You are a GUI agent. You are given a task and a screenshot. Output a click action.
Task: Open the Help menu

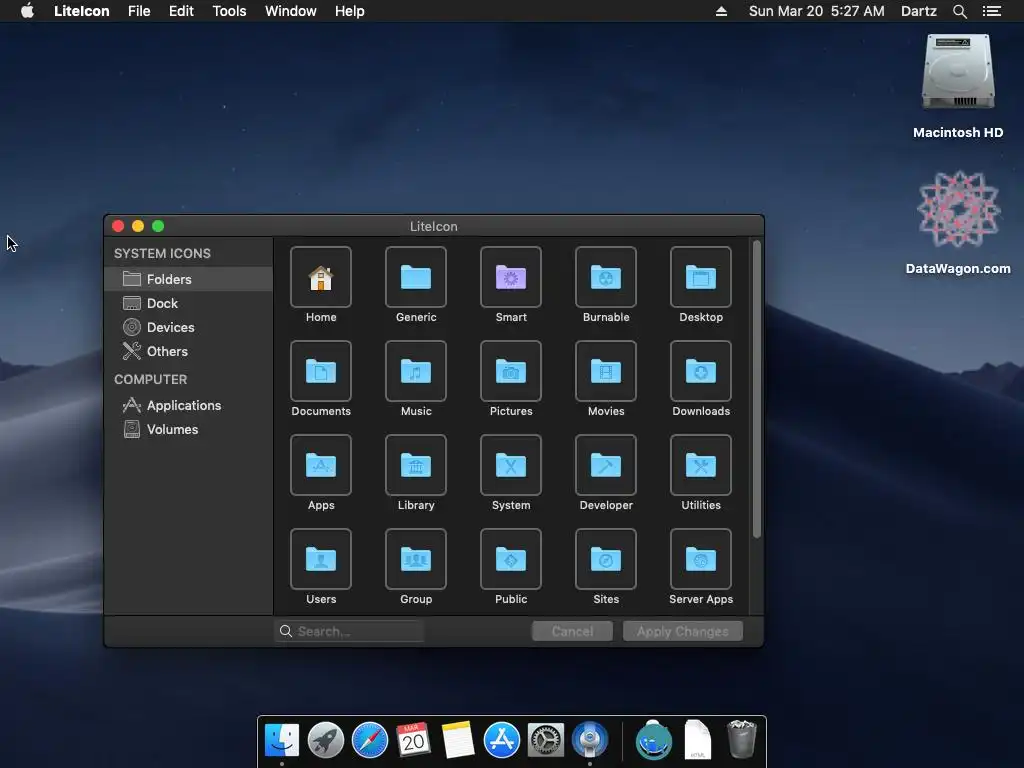[349, 11]
